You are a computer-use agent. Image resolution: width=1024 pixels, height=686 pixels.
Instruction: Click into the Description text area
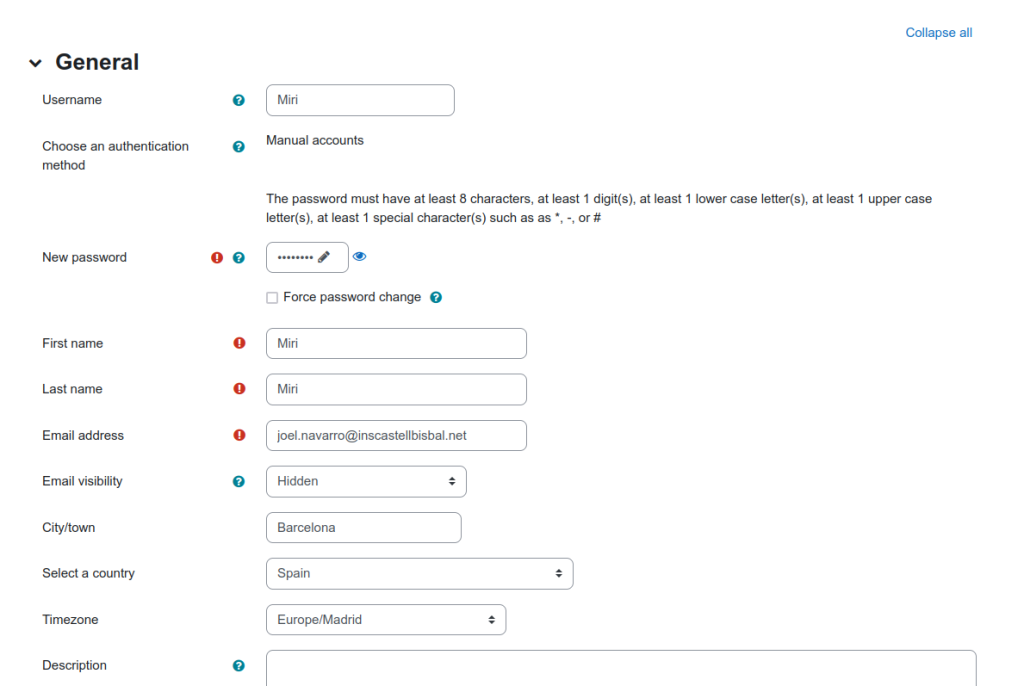point(620,667)
